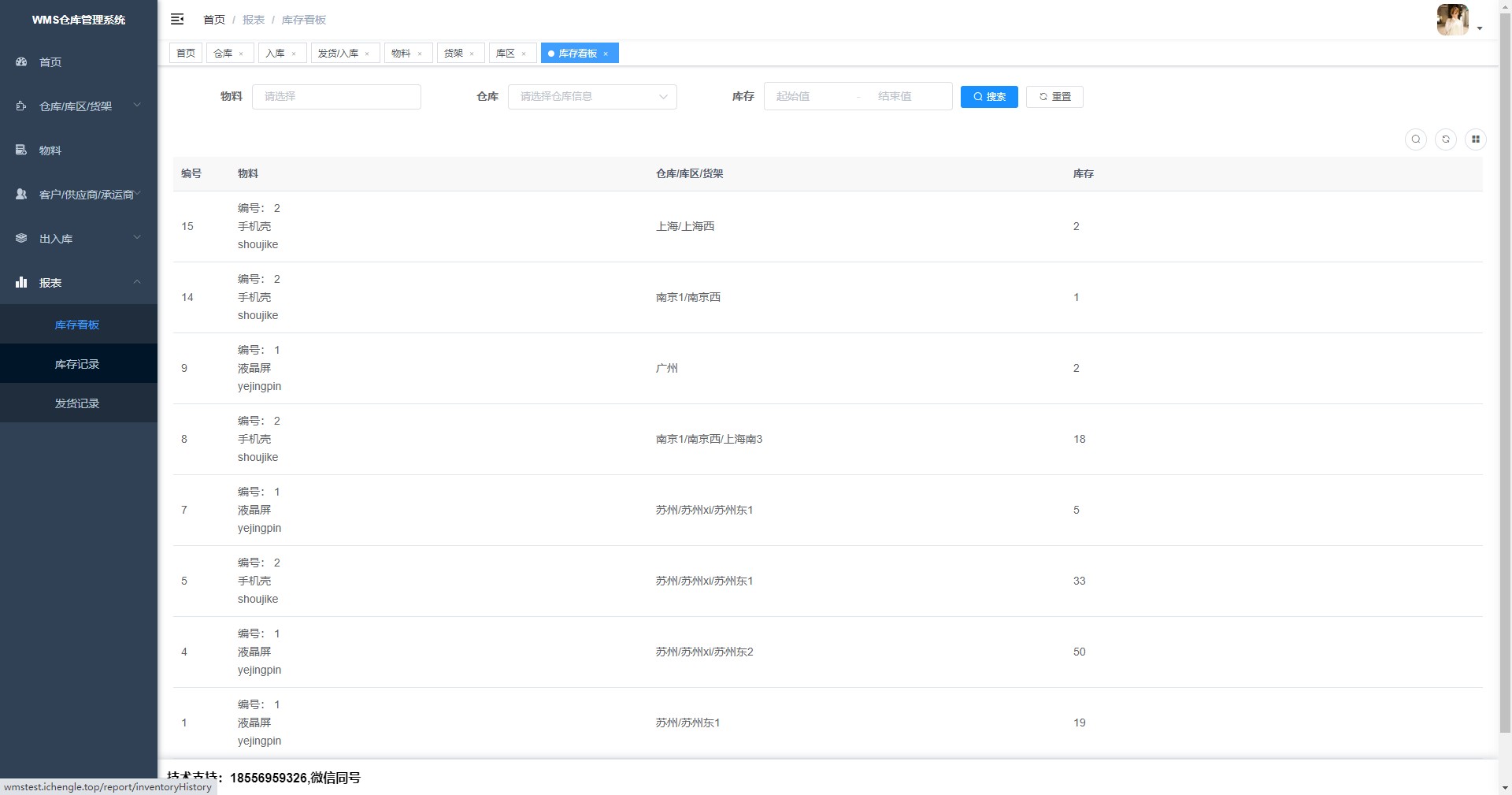Click the 编号 column header
This screenshot has height=795, width=1512.
191,173
